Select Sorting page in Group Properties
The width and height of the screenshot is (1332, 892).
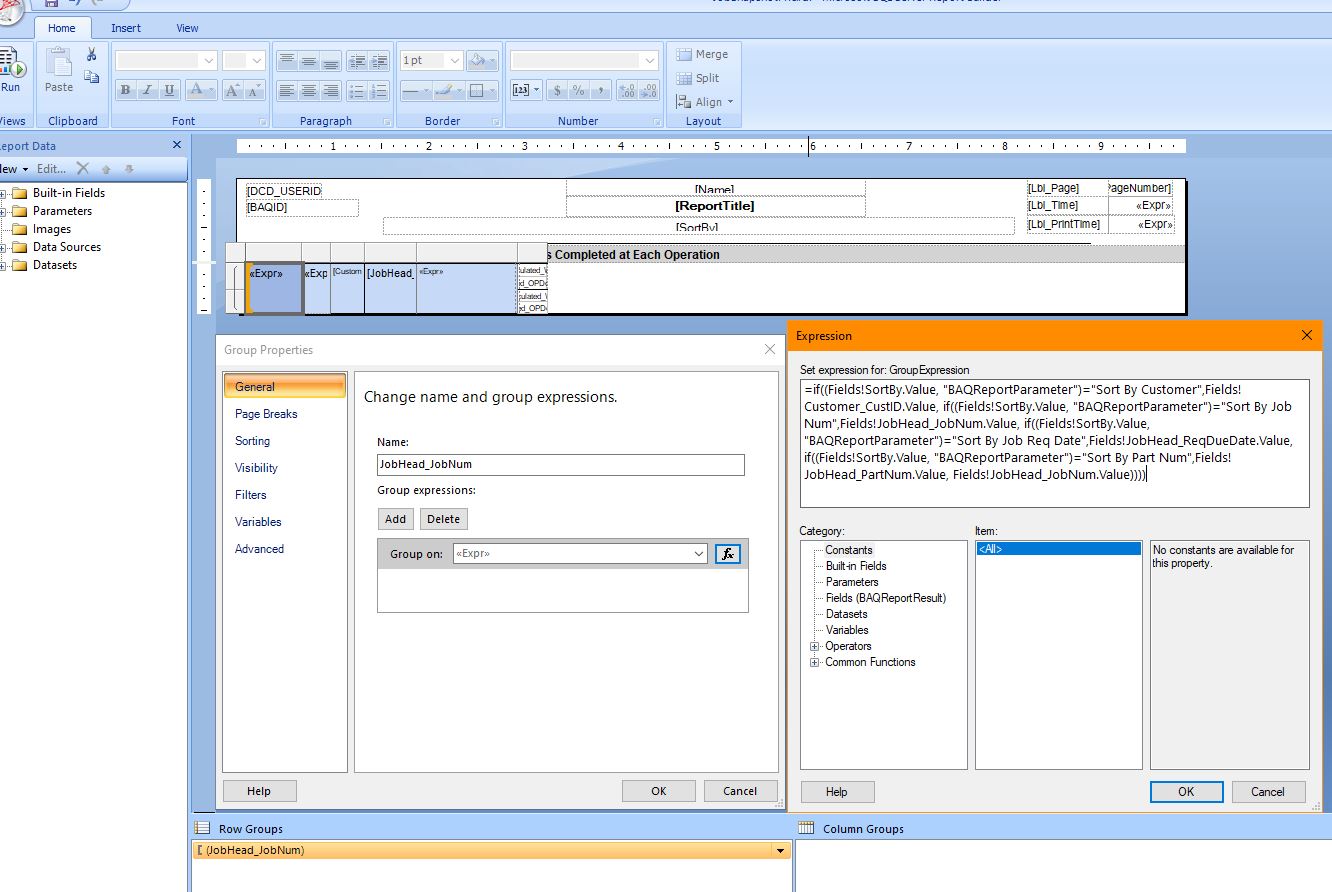(x=252, y=441)
